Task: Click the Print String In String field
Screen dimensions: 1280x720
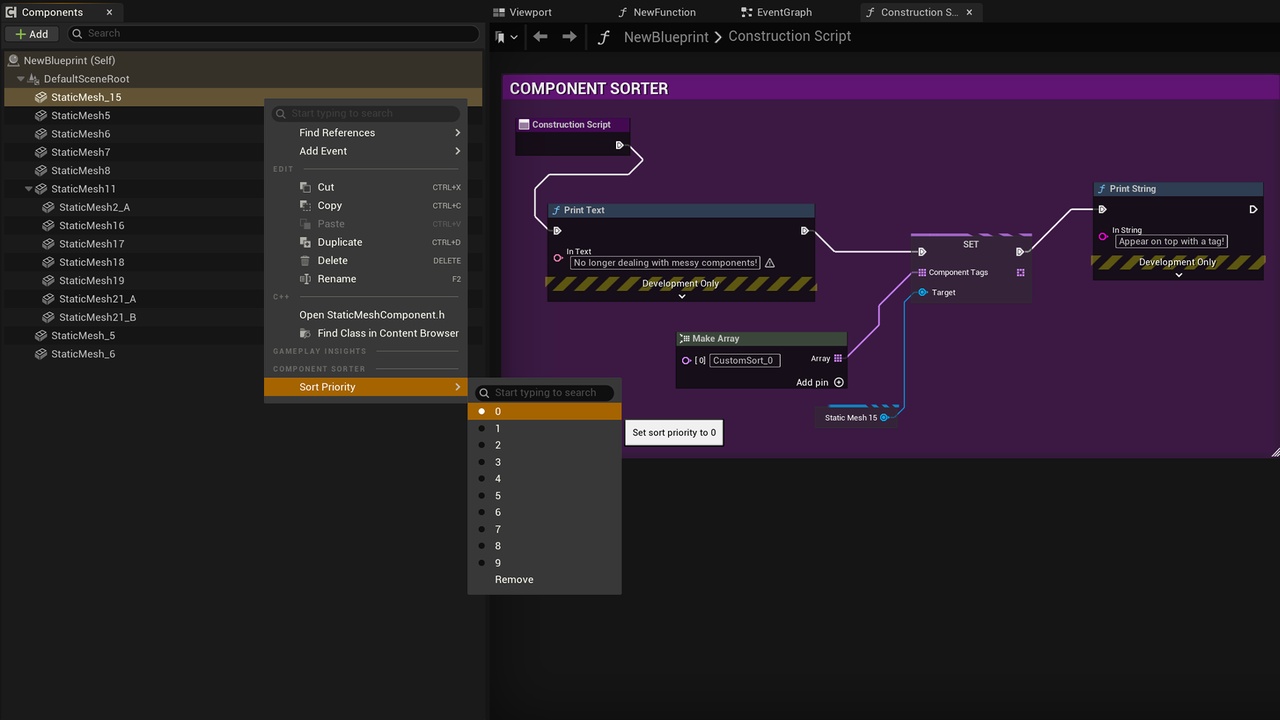Action: [x=1171, y=241]
